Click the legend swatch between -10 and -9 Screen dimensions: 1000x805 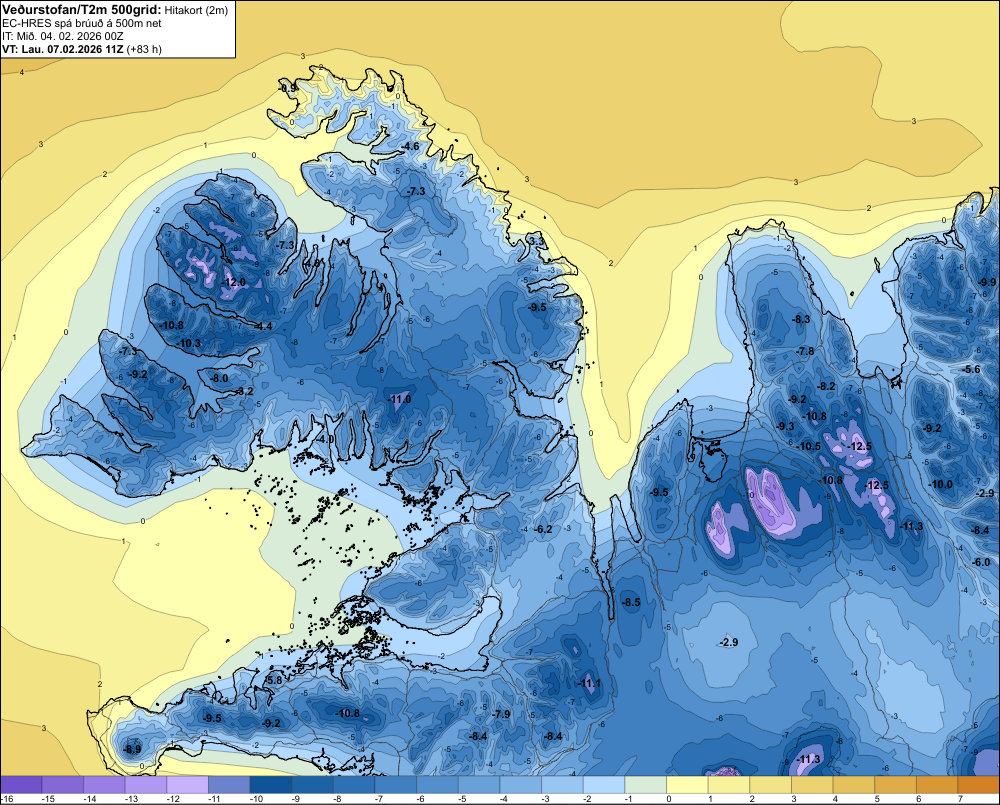[x=271, y=785]
